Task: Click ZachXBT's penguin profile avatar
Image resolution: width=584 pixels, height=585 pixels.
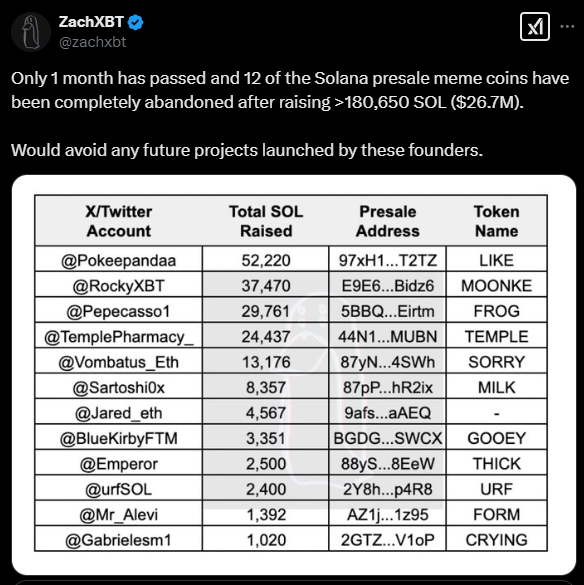Action: coord(31,32)
